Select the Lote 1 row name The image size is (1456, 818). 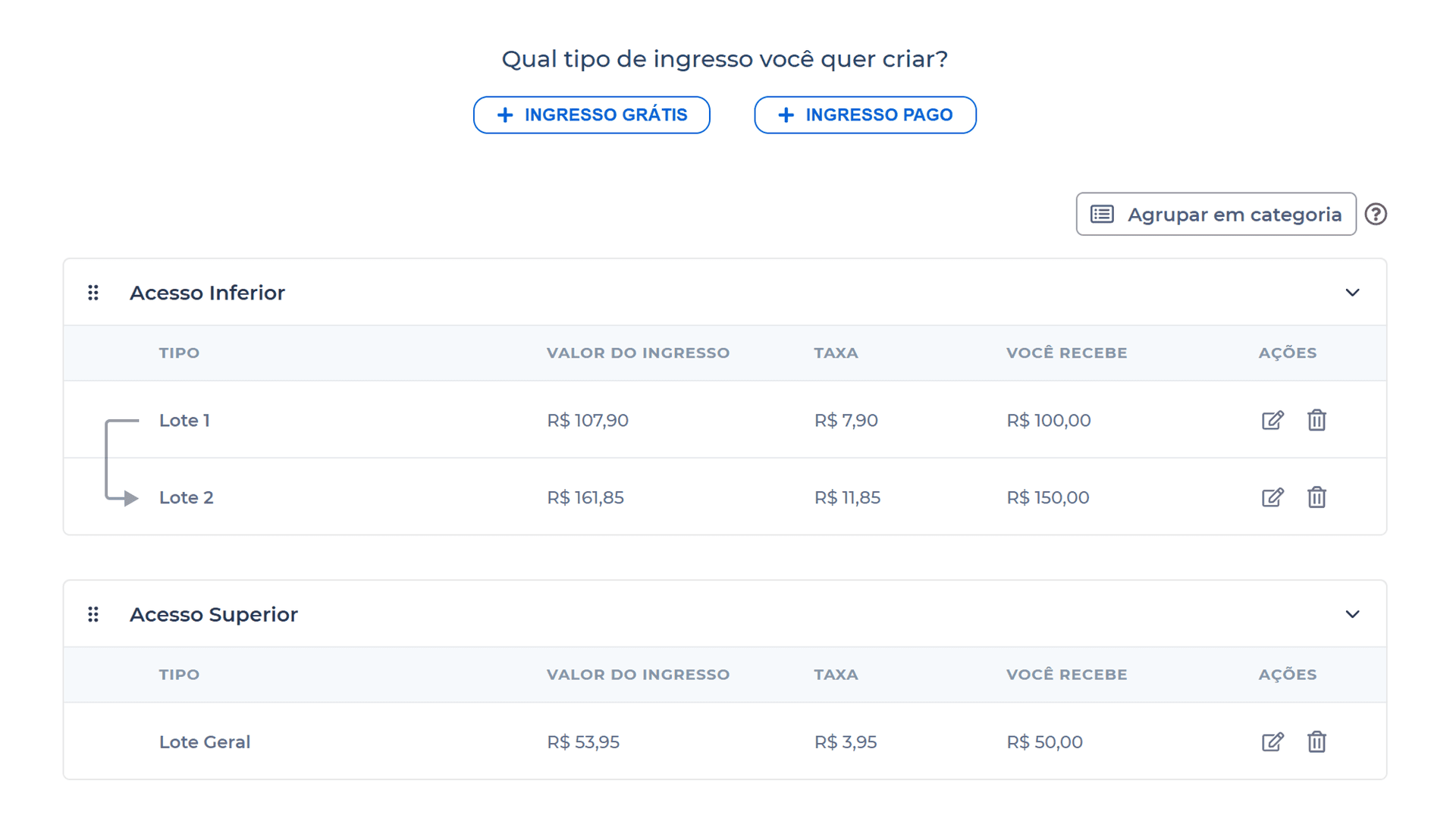[184, 420]
